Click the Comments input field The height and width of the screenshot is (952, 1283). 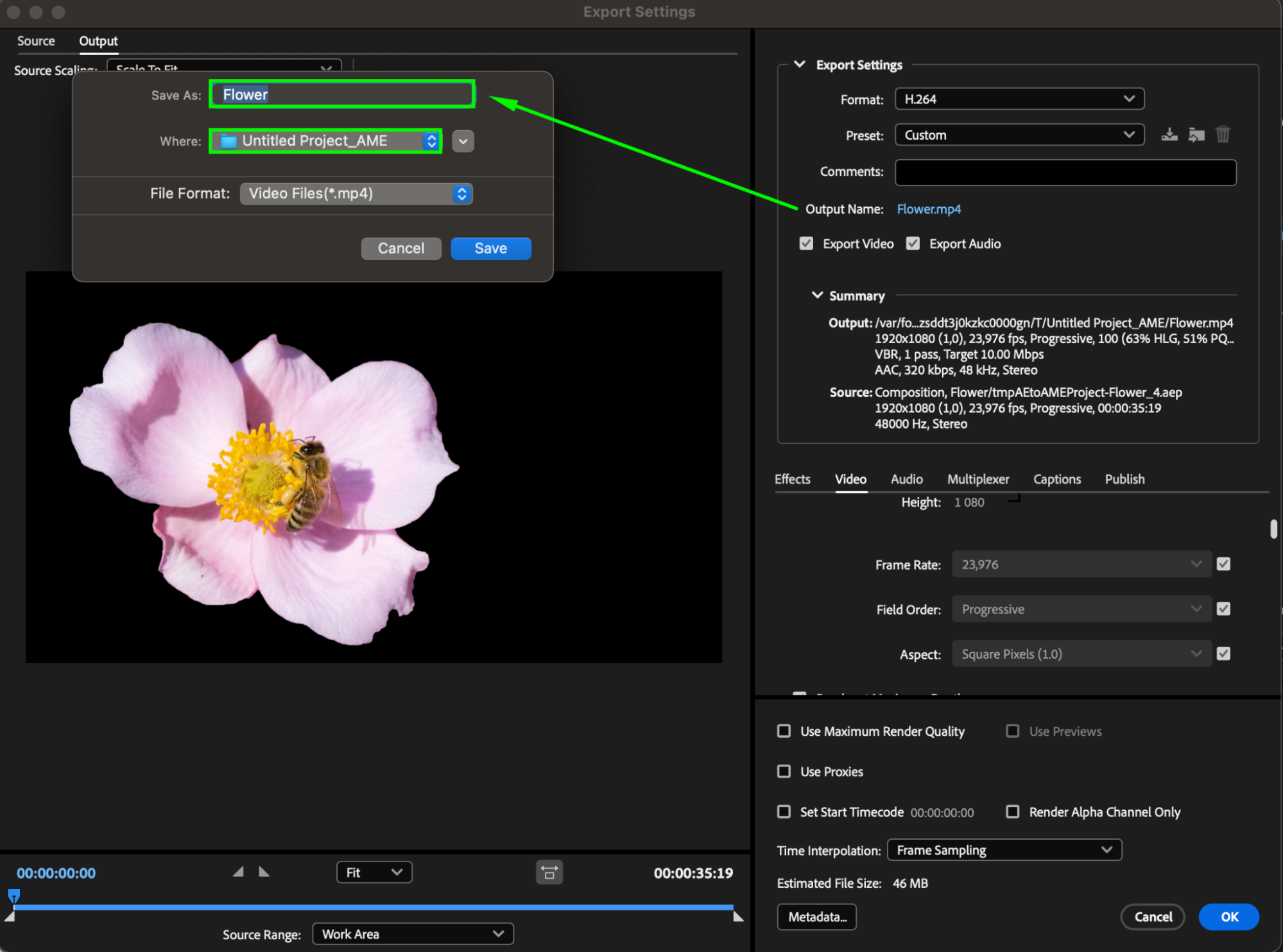coord(1065,172)
